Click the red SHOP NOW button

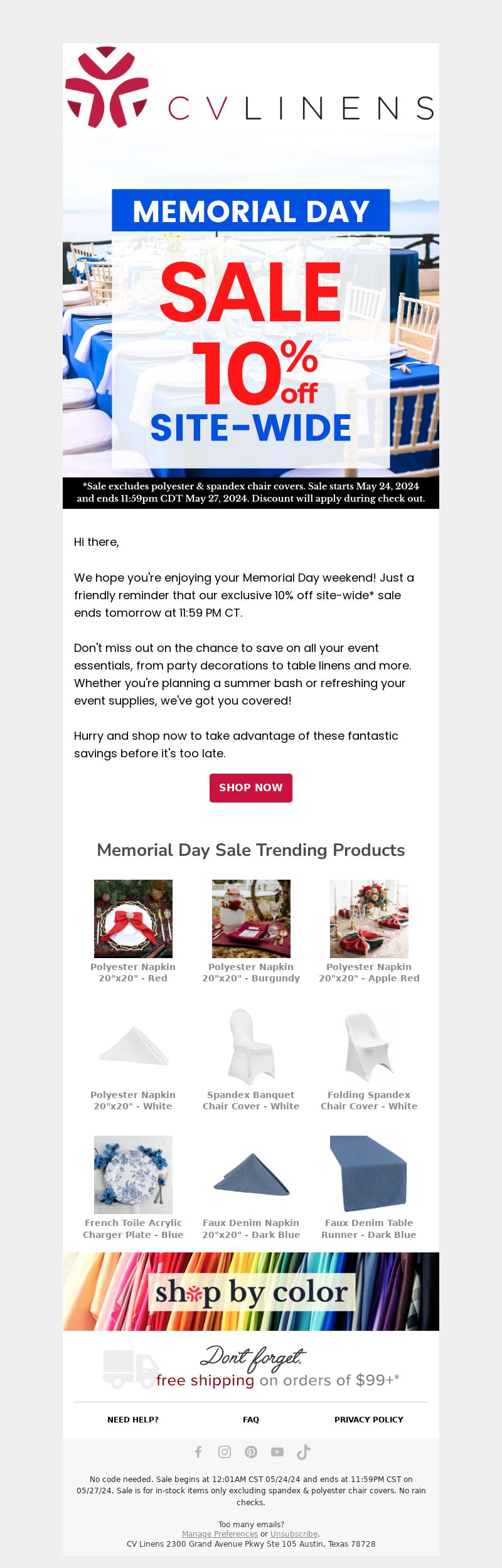251,788
